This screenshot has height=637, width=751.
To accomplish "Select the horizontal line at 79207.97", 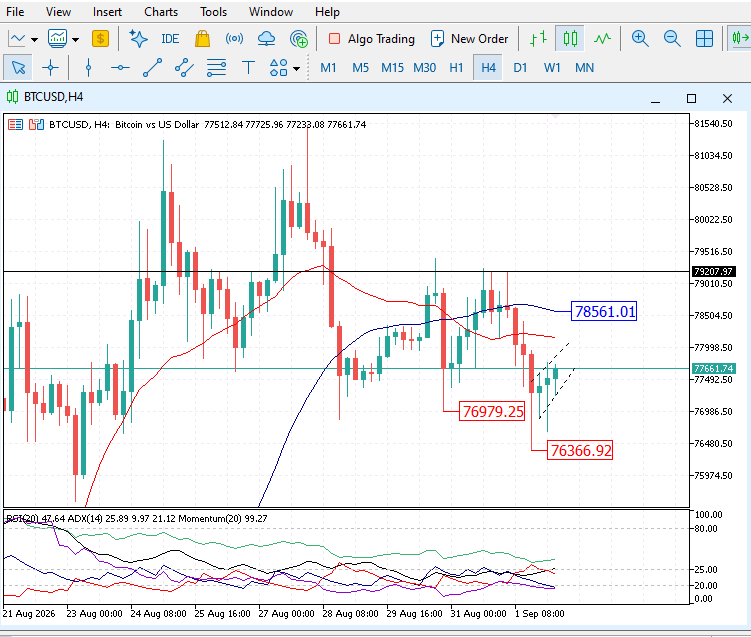I will coord(346,272).
